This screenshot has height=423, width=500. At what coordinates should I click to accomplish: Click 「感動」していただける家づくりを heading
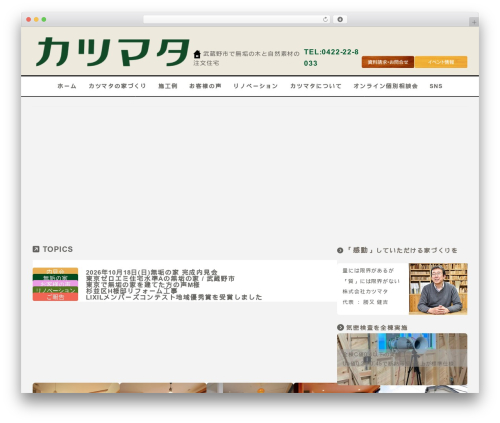point(402,250)
